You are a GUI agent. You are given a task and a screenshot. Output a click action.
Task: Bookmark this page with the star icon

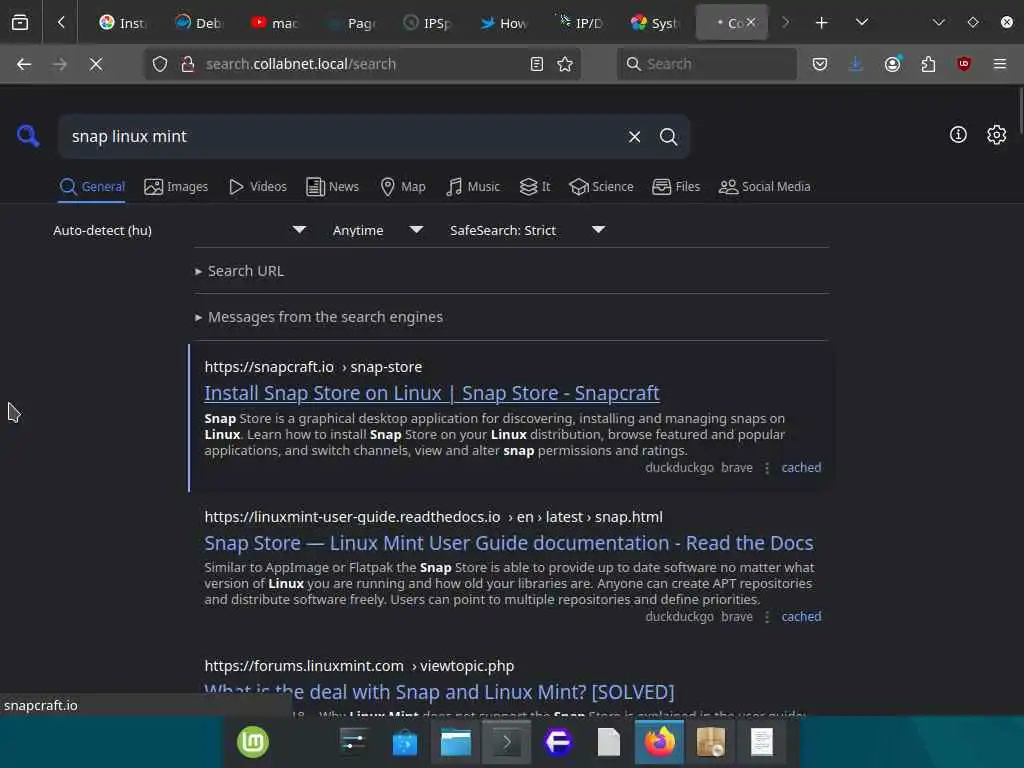point(565,64)
